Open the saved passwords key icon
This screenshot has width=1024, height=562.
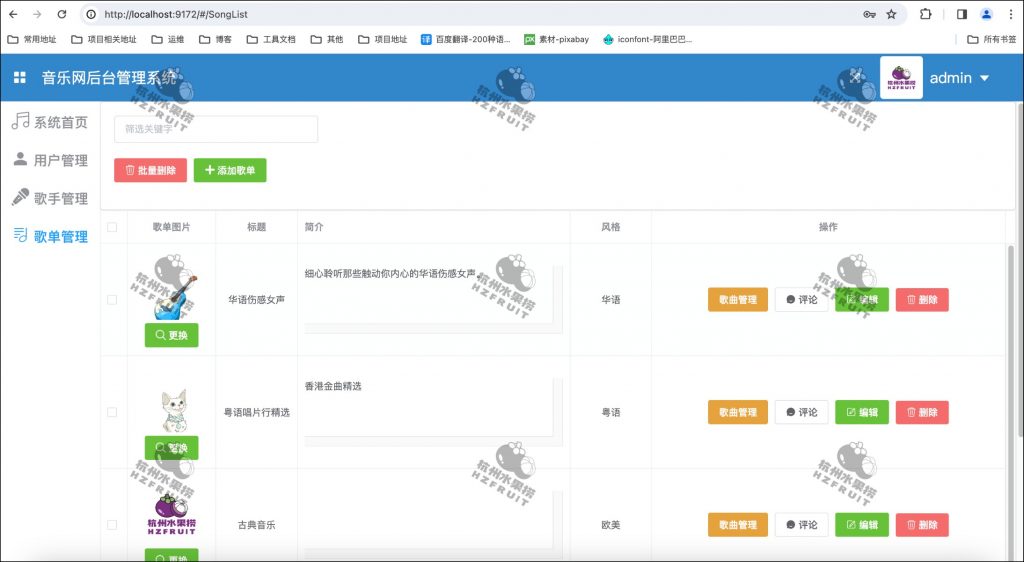869,14
